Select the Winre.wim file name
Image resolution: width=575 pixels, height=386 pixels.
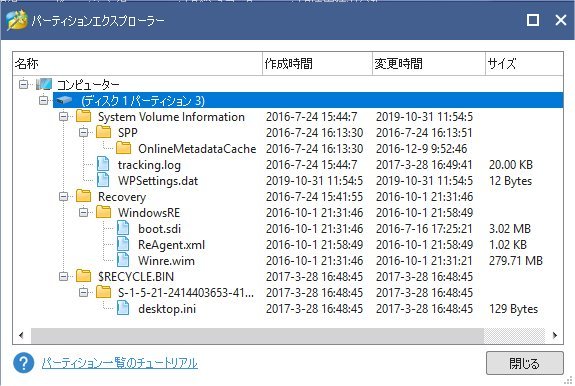[x=166, y=261]
